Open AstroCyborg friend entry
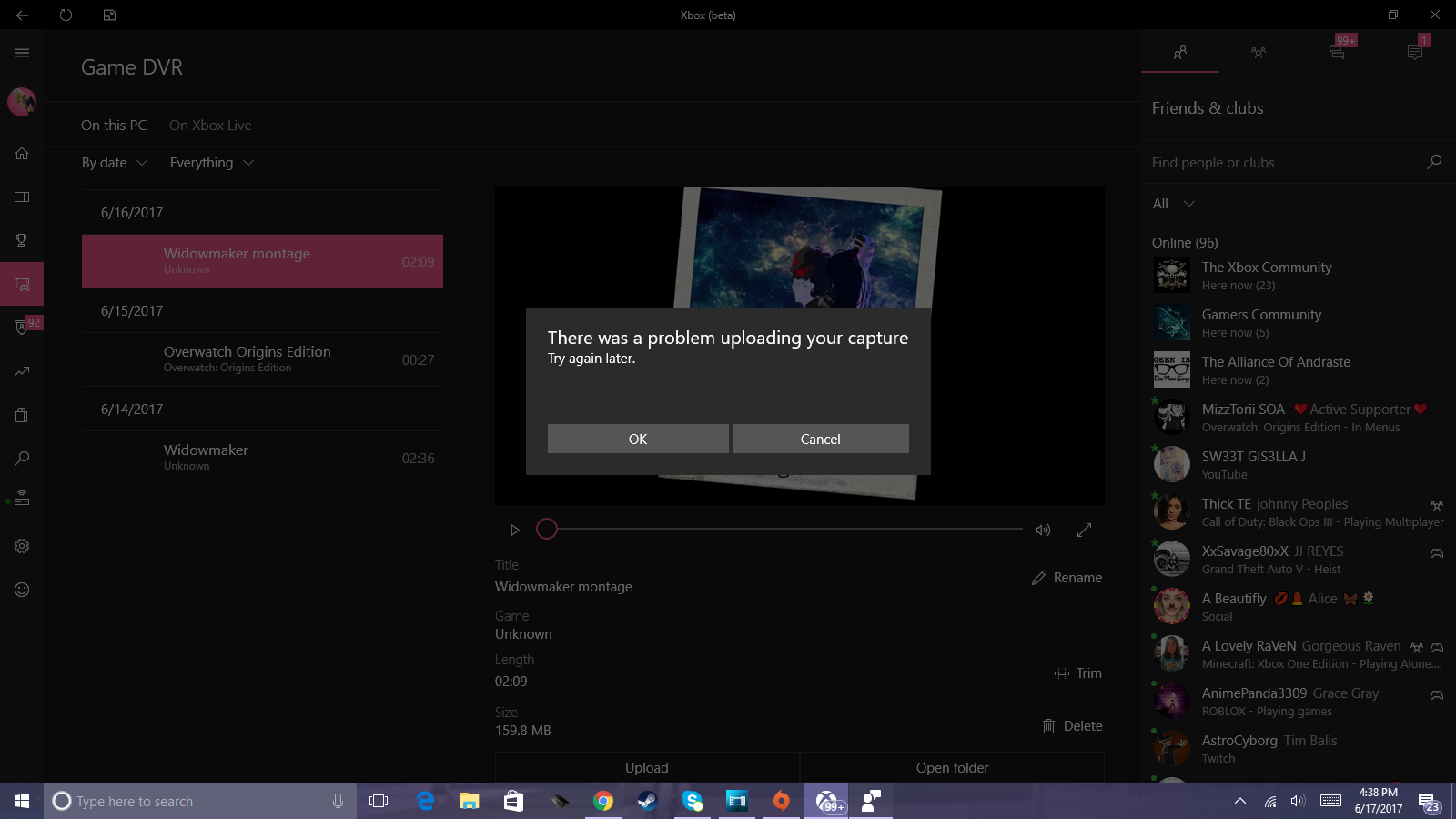This screenshot has height=819, width=1456. pyautogui.click(x=1299, y=748)
